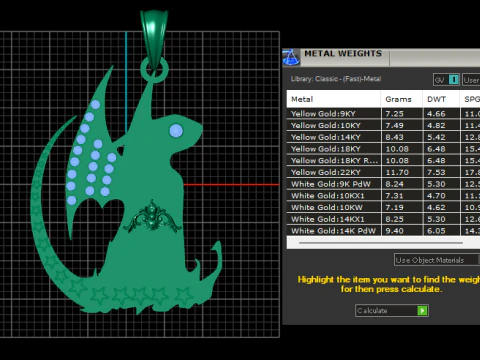Viewport: 480px width, 360px height.
Task: Click the 11.70 grams cell
Action: 402,172
